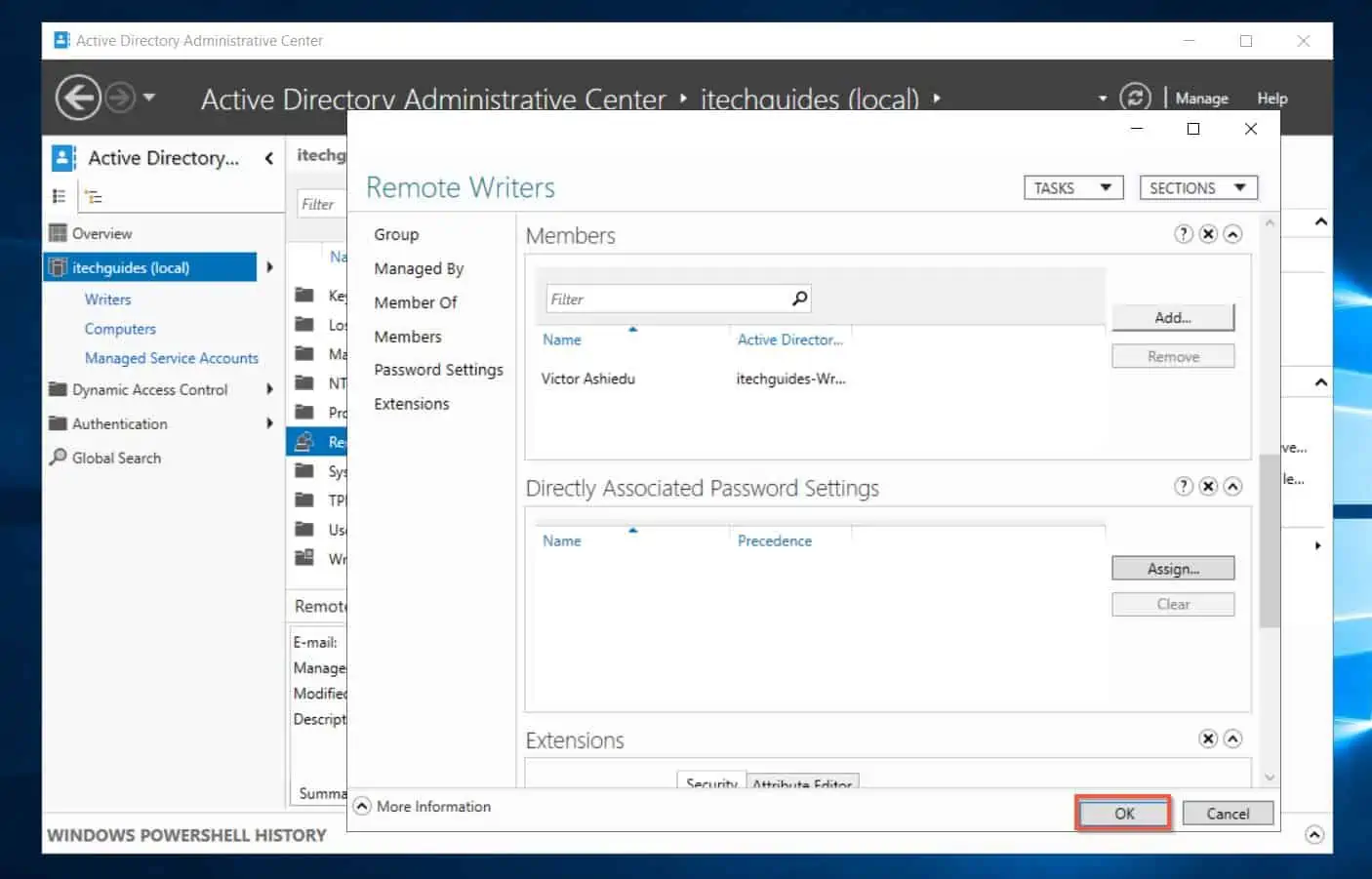Click the Dynamic Access Control folder icon

pyautogui.click(x=58, y=389)
